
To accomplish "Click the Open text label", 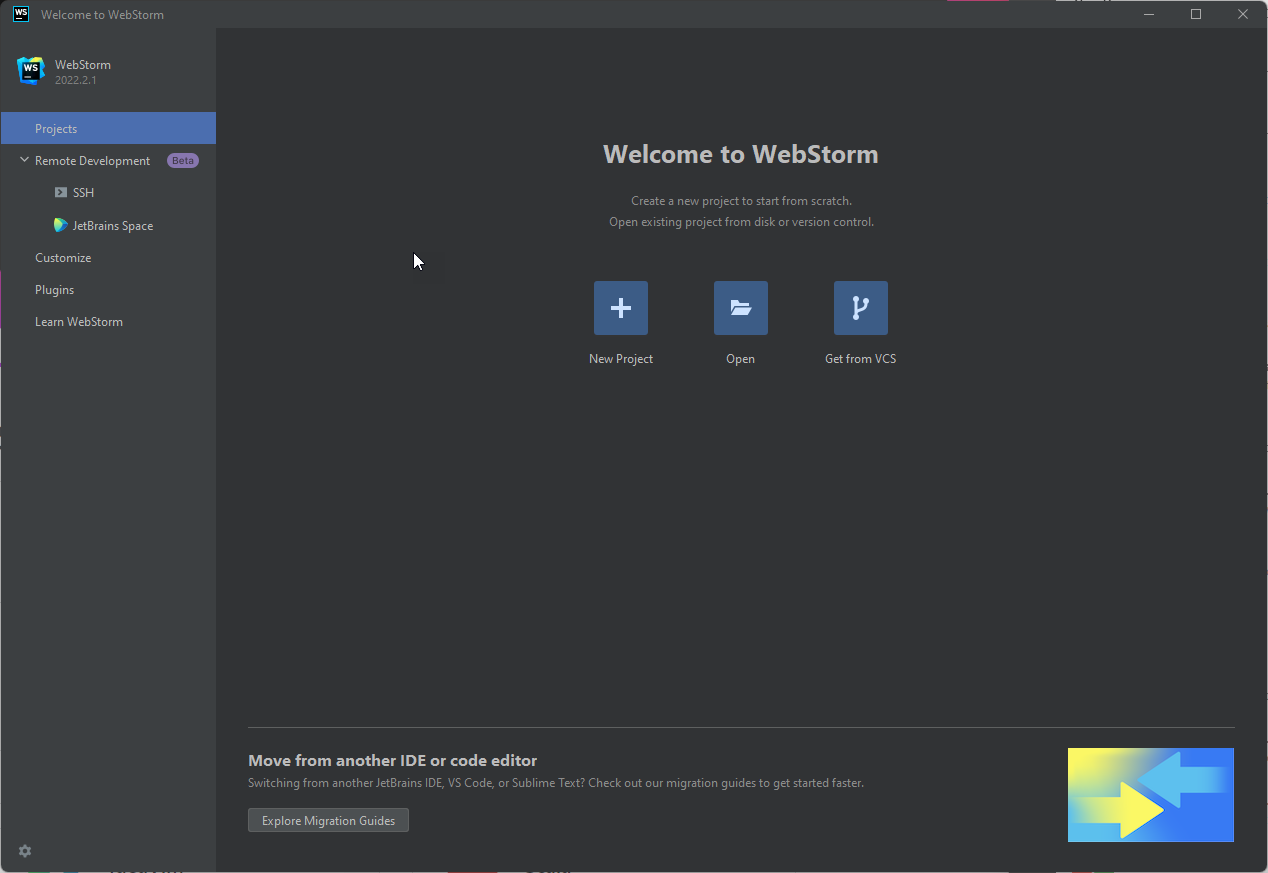I will coord(740,359).
